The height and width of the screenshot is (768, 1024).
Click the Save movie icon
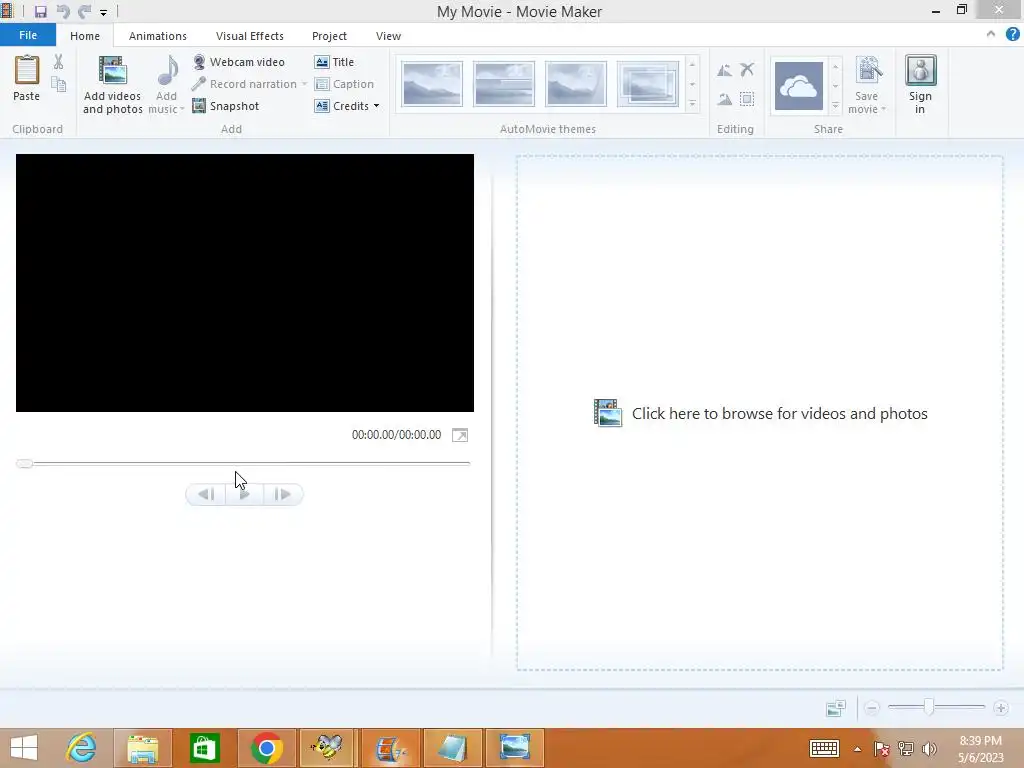[869, 70]
